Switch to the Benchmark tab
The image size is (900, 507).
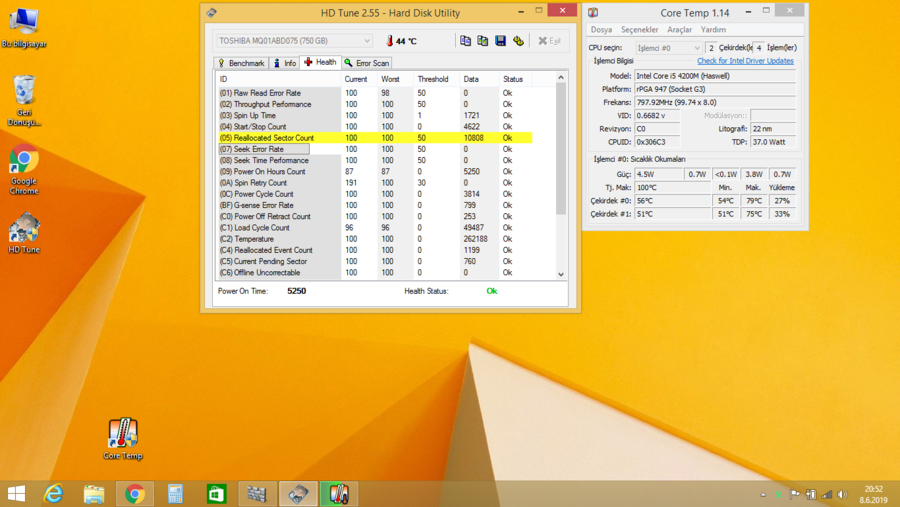pyautogui.click(x=241, y=63)
